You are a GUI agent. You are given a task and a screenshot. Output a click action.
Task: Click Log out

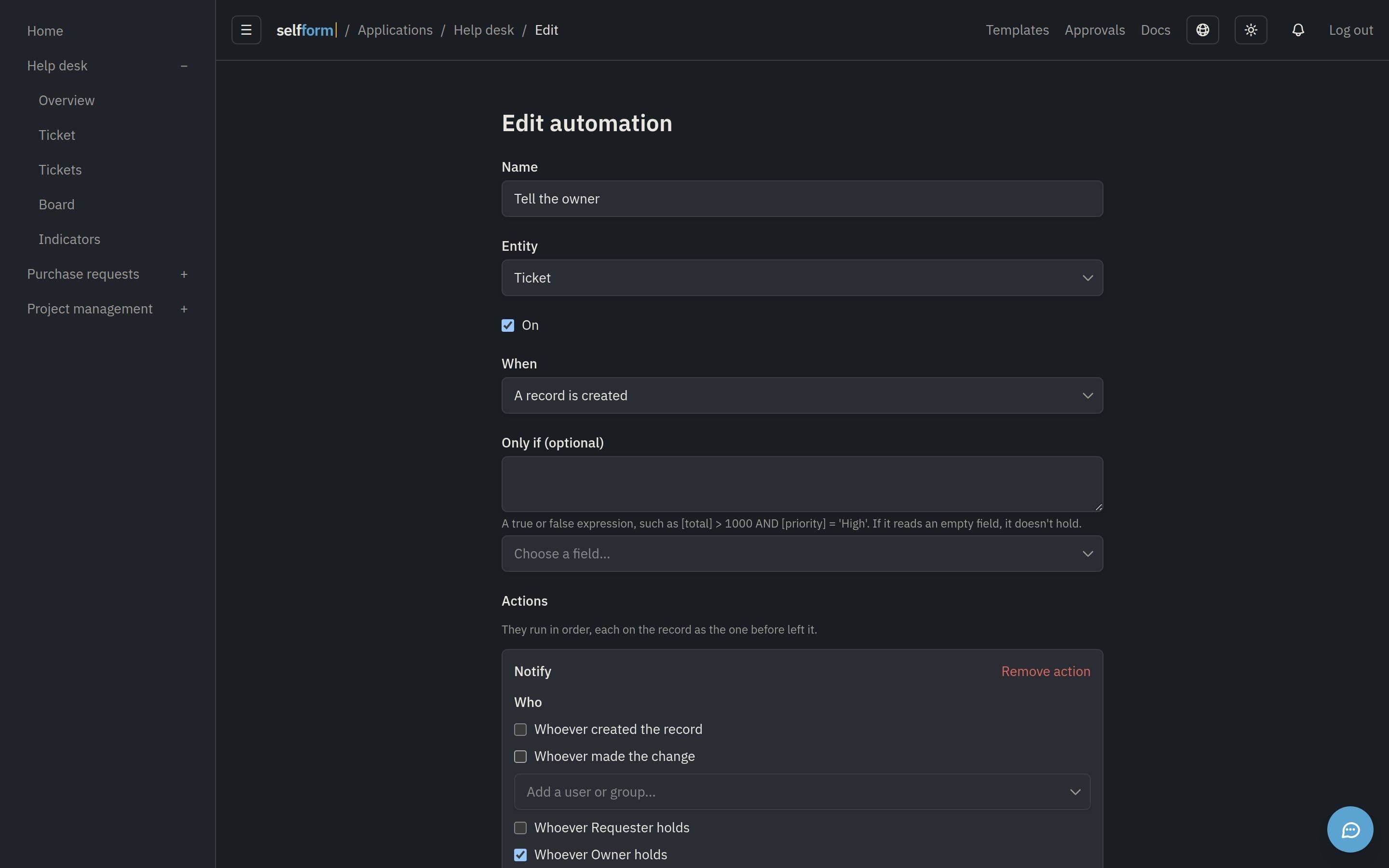point(1350,30)
